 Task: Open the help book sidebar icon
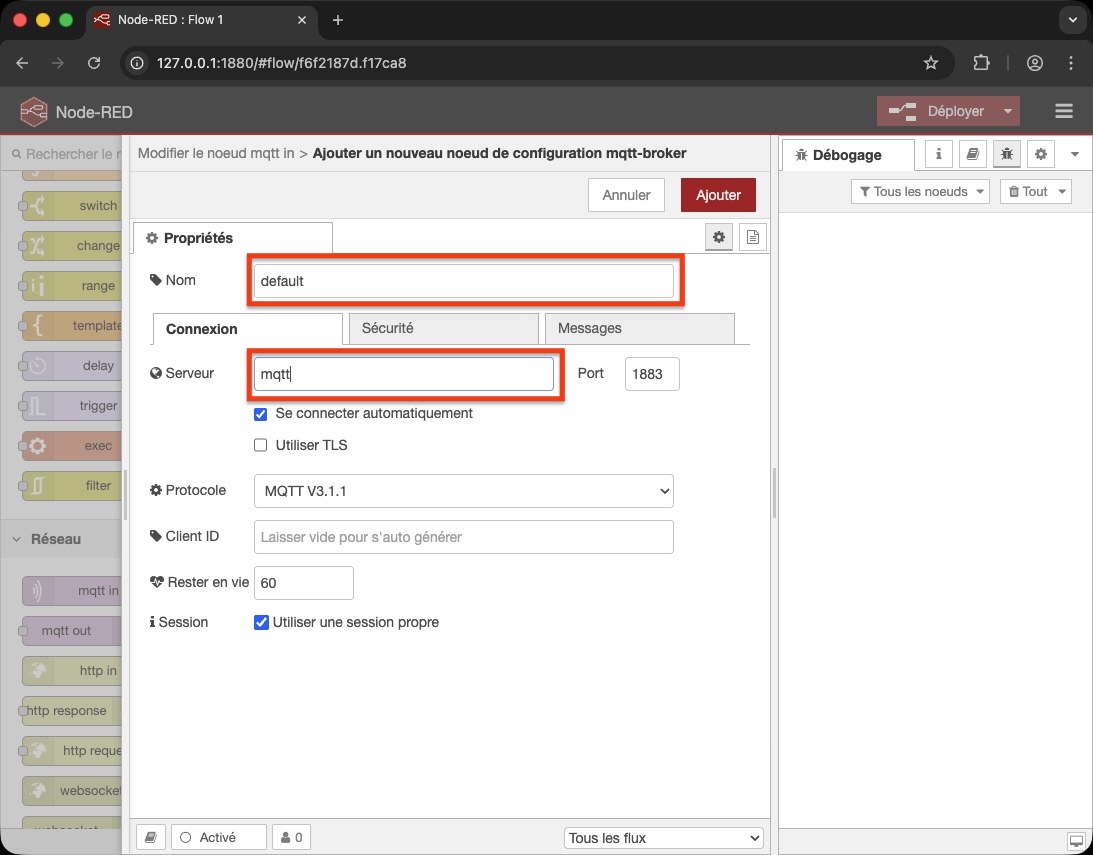pos(972,154)
